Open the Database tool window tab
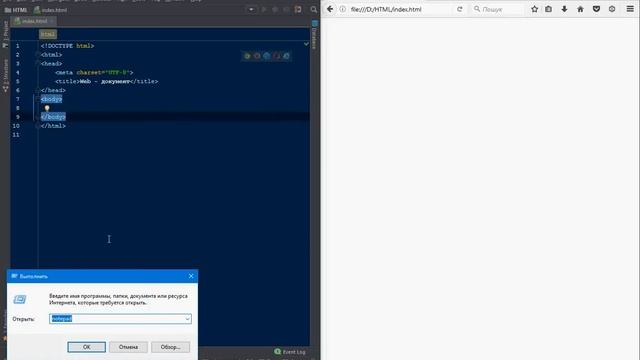 click(314, 35)
